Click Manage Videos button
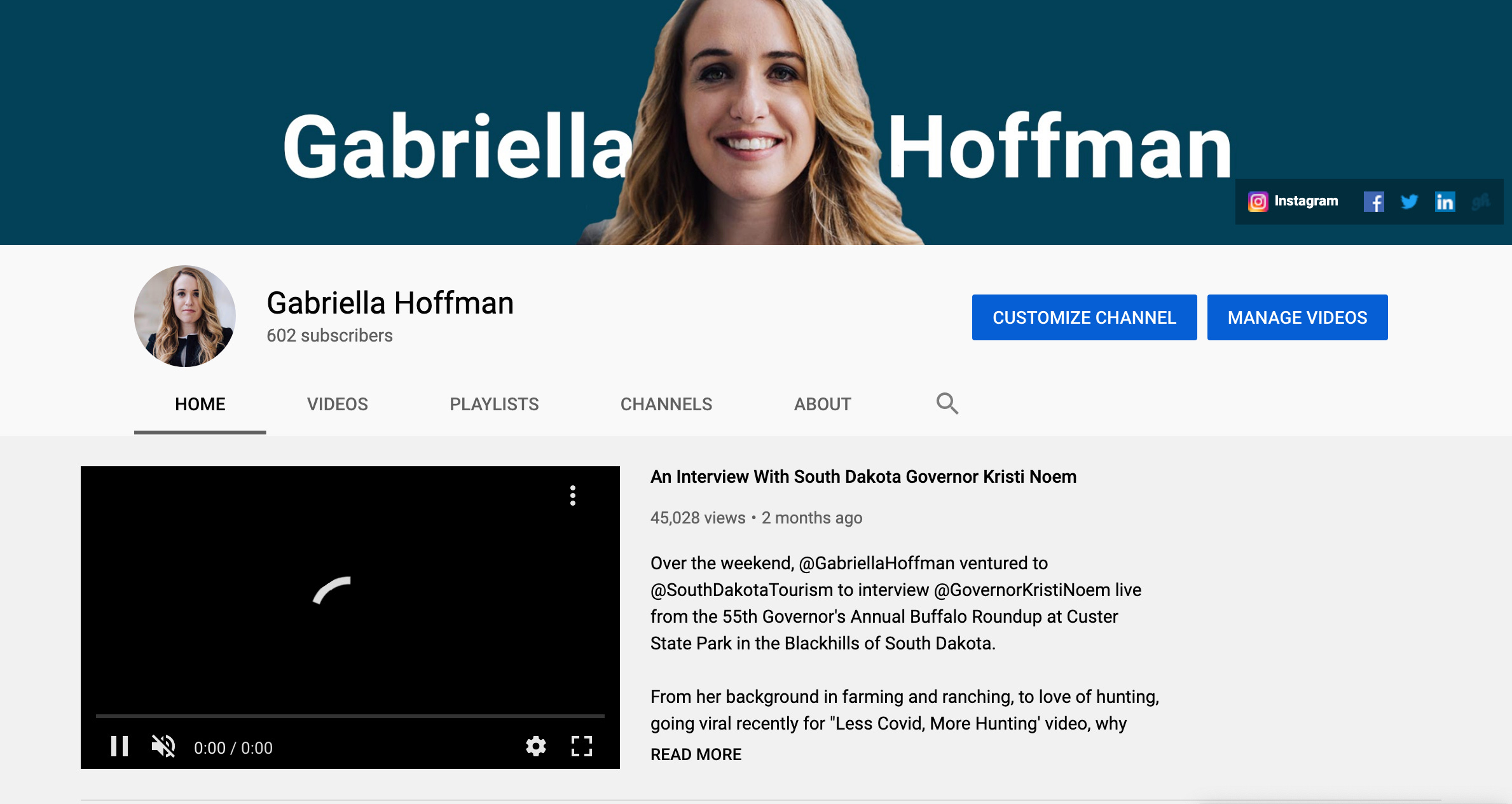 tap(1297, 317)
